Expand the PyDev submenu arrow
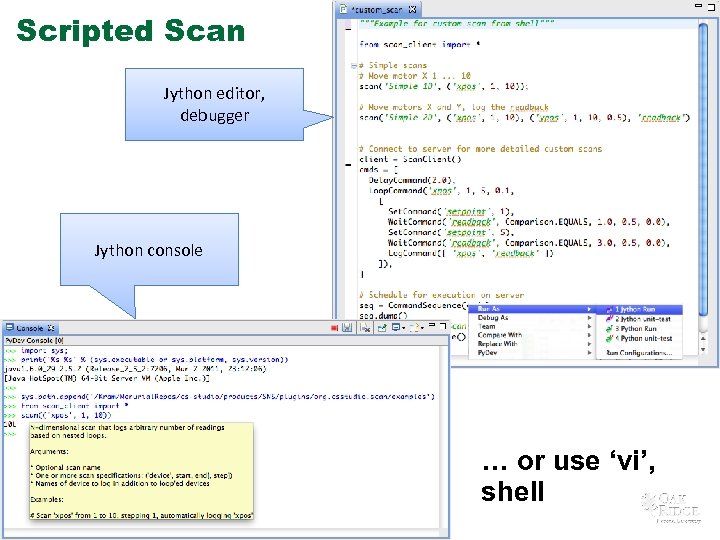 [589, 353]
